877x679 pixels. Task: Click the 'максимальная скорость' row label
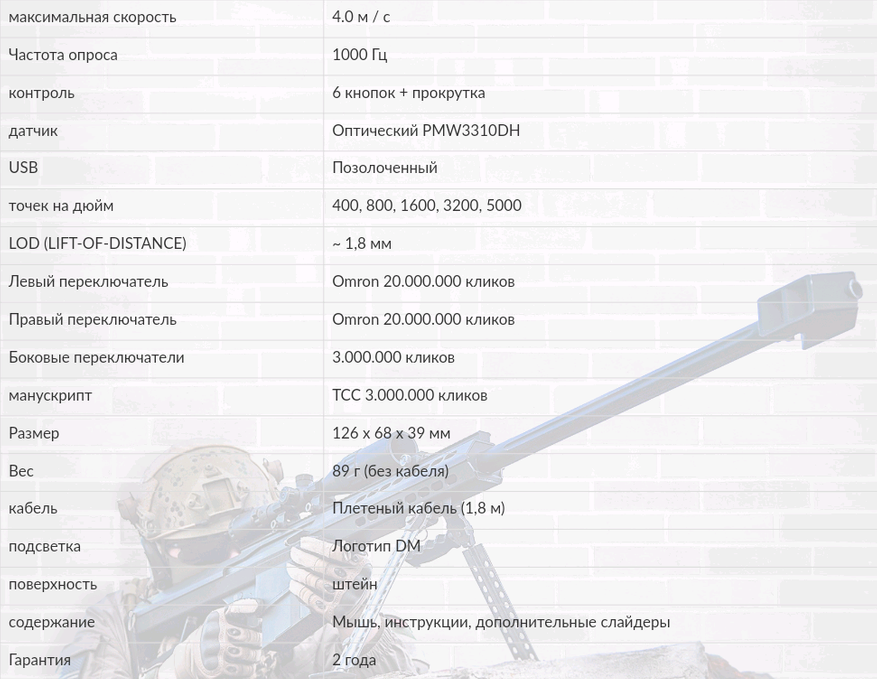click(x=92, y=17)
